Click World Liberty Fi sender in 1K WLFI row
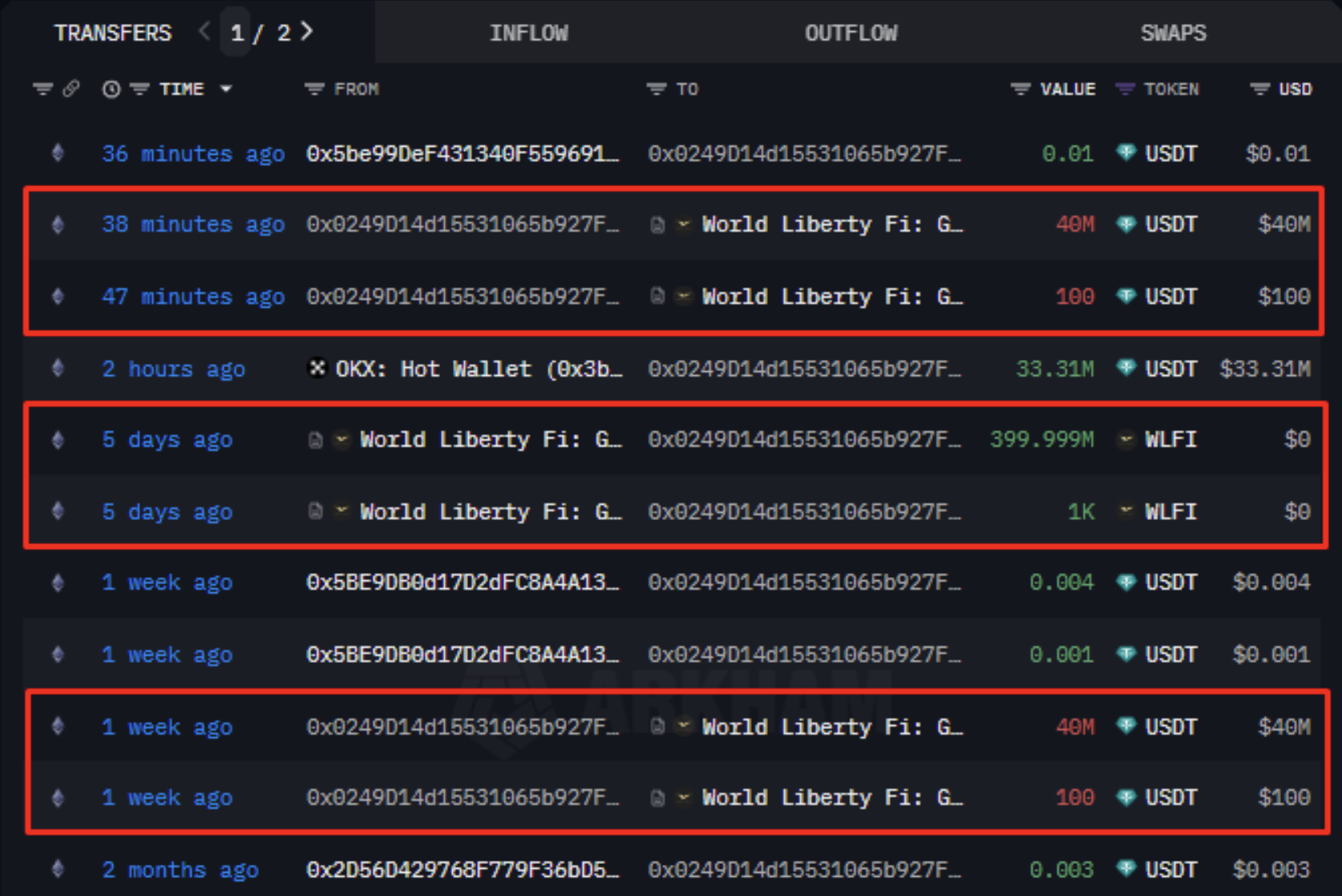The height and width of the screenshot is (896, 1342). pyautogui.click(x=491, y=511)
